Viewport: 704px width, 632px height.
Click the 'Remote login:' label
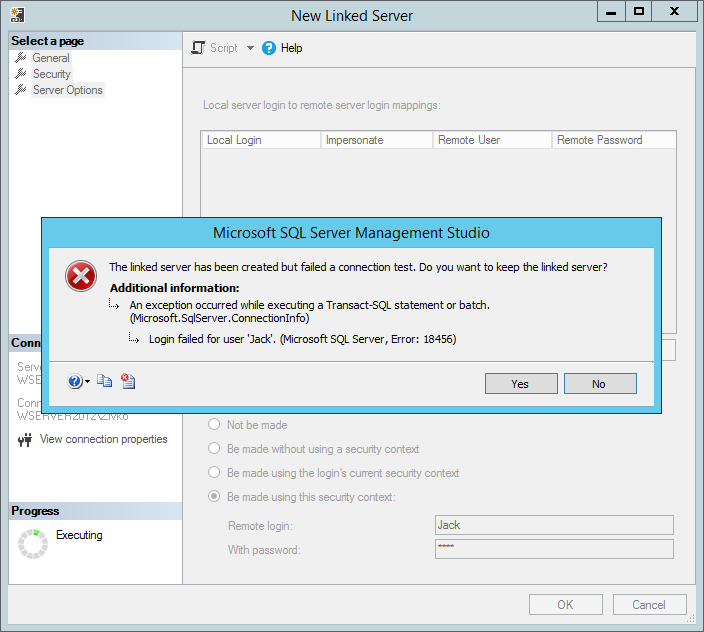point(260,526)
